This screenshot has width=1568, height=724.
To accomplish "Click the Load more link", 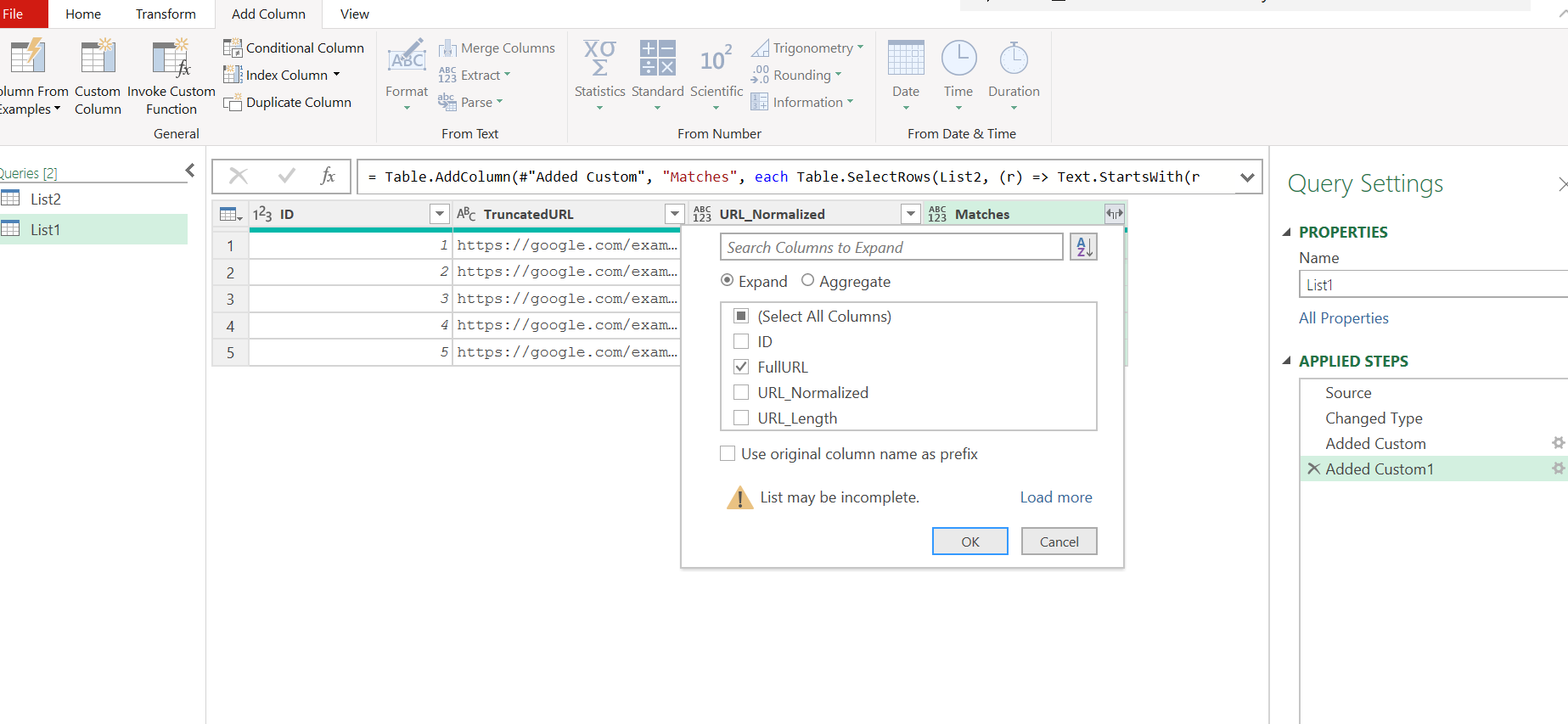I will pos(1056,497).
